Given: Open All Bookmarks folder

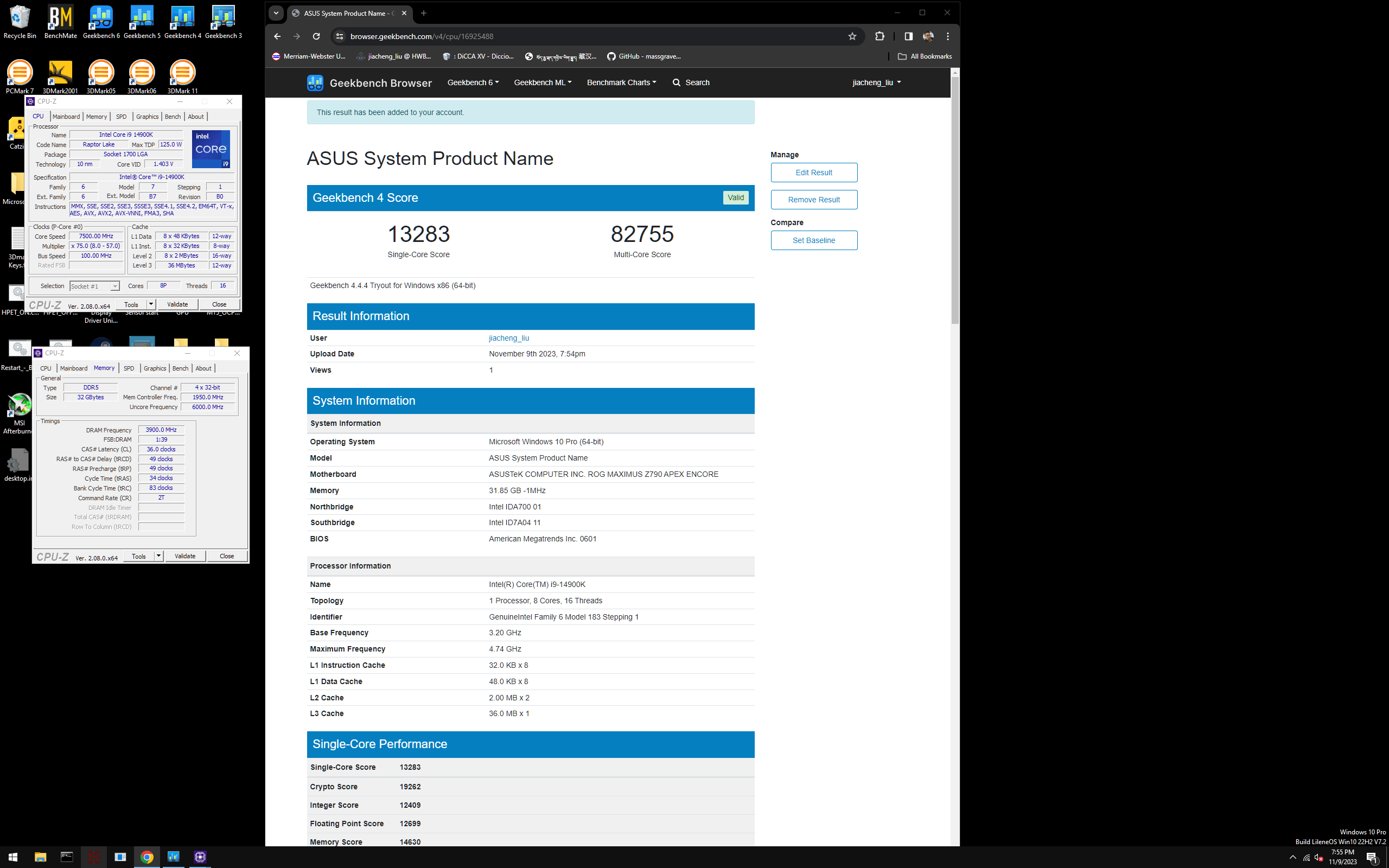Looking at the screenshot, I should pos(924,56).
